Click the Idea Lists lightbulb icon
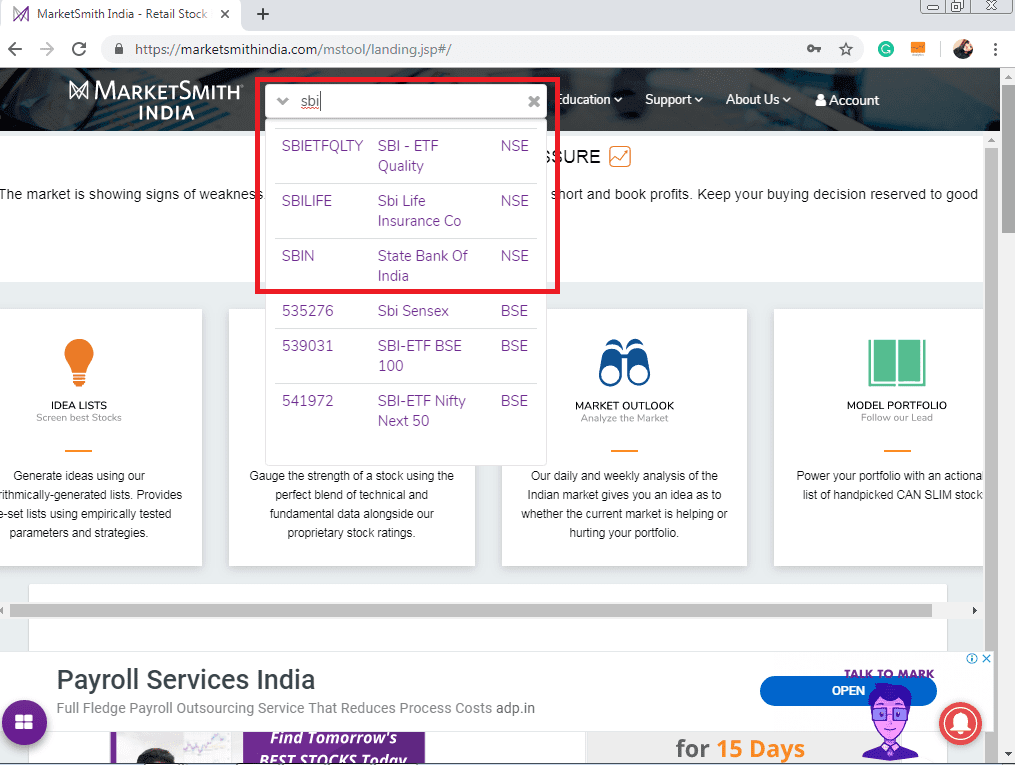The width and height of the screenshot is (1015, 765). pos(79,362)
